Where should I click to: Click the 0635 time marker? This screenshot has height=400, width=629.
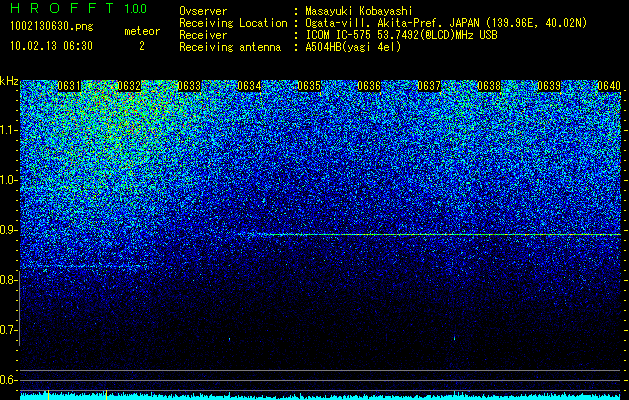point(309,86)
